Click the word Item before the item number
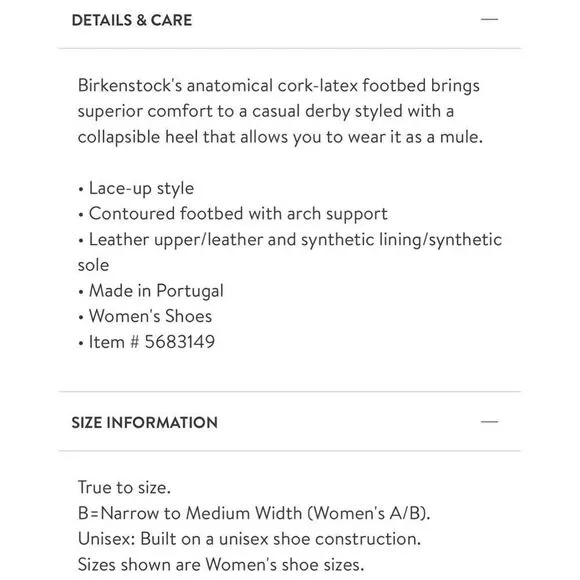The width and height of the screenshot is (580, 580). point(107,342)
